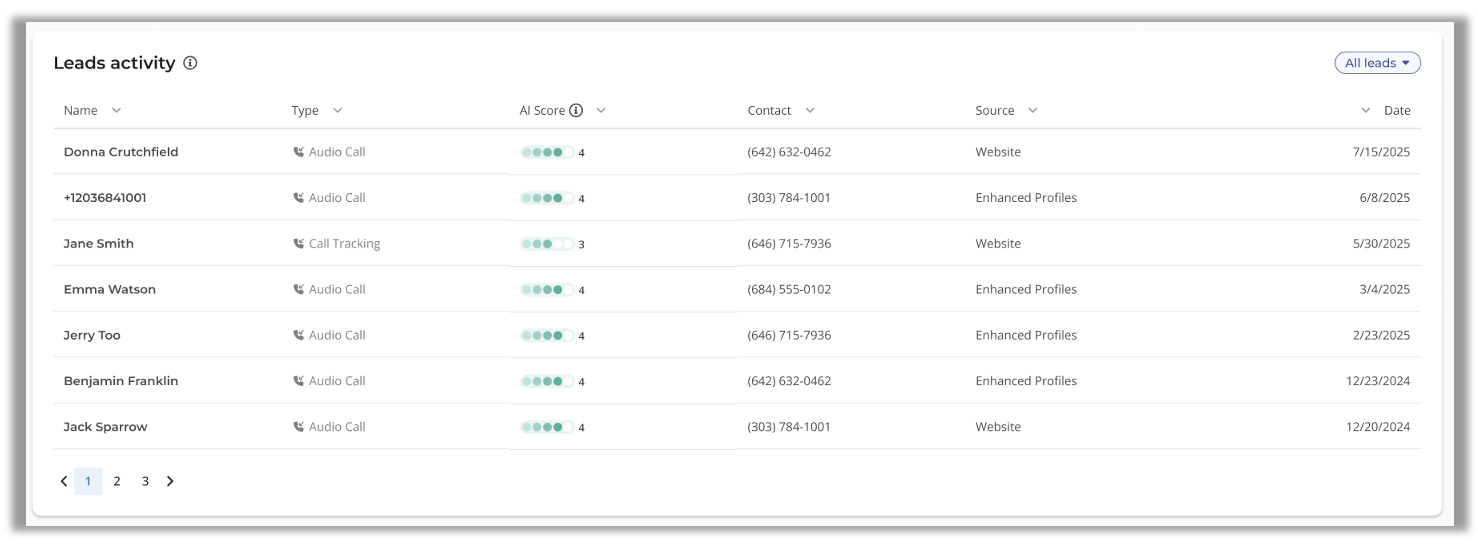The width and height of the screenshot is (1478, 550).
Task: Expand the Type column sort chevron
Action: pos(337,111)
